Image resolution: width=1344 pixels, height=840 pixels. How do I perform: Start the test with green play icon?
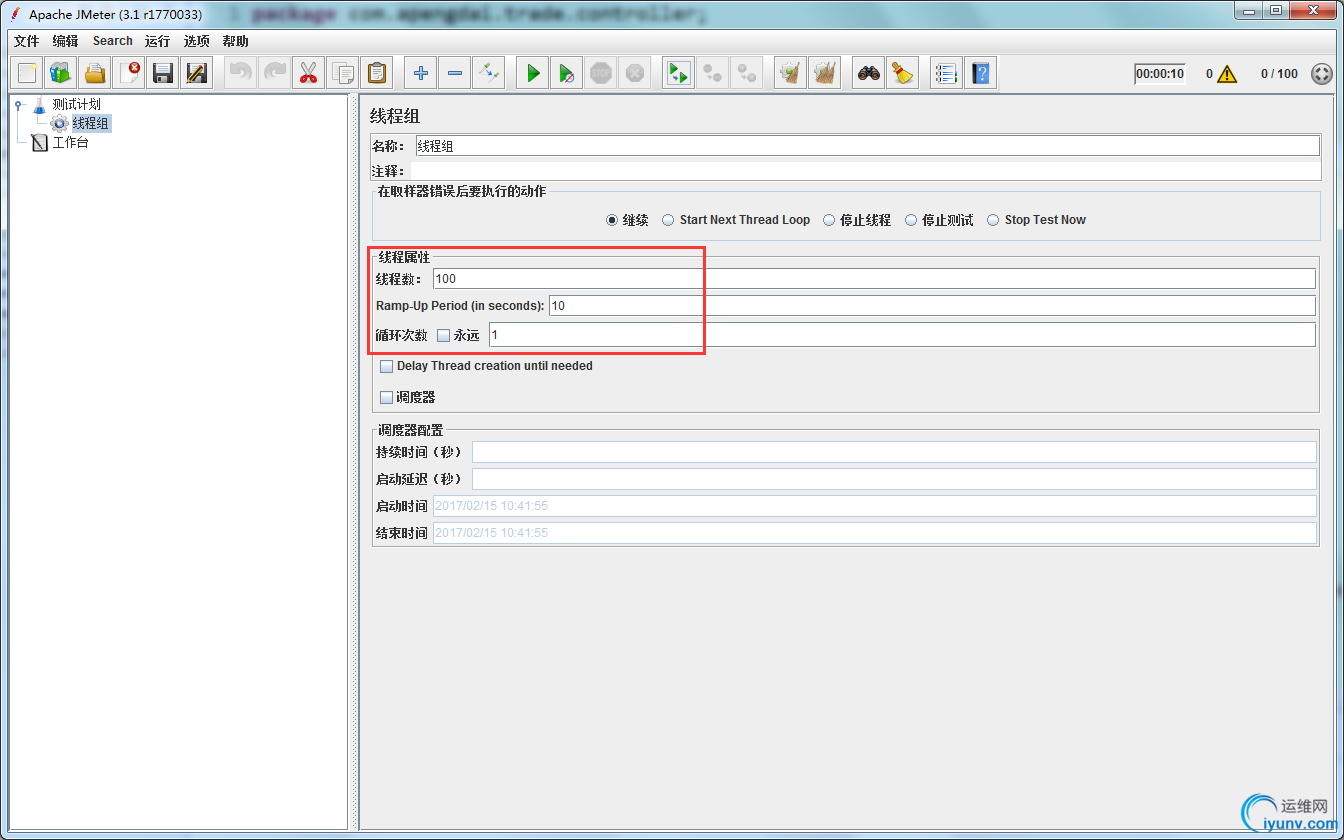coord(533,73)
